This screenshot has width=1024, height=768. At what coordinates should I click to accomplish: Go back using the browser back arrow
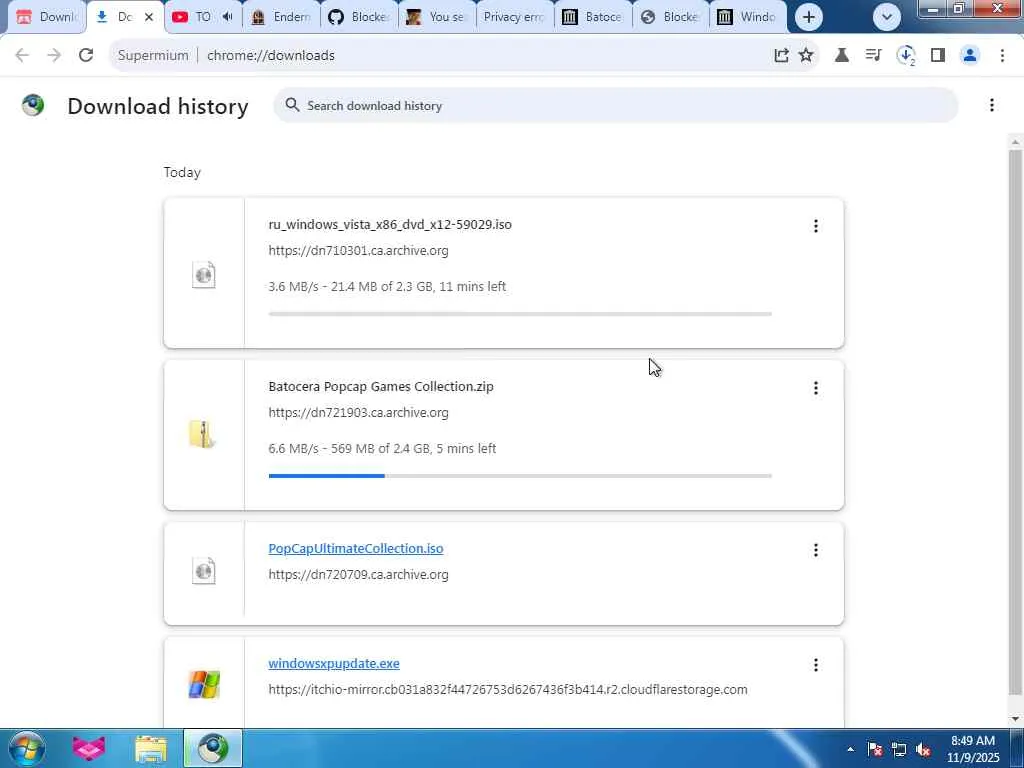(22, 56)
